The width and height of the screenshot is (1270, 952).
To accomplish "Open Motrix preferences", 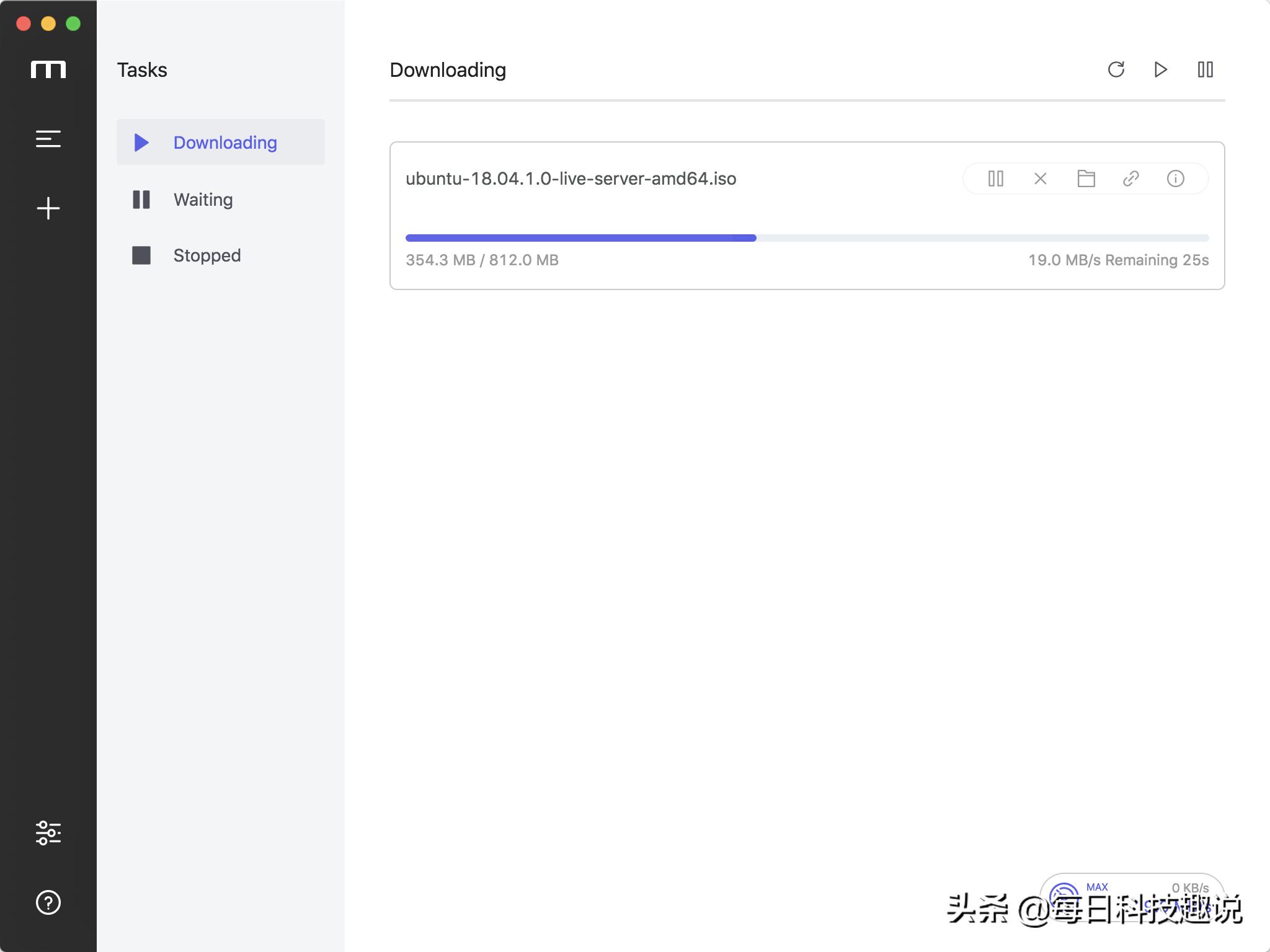I will tap(48, 834).
